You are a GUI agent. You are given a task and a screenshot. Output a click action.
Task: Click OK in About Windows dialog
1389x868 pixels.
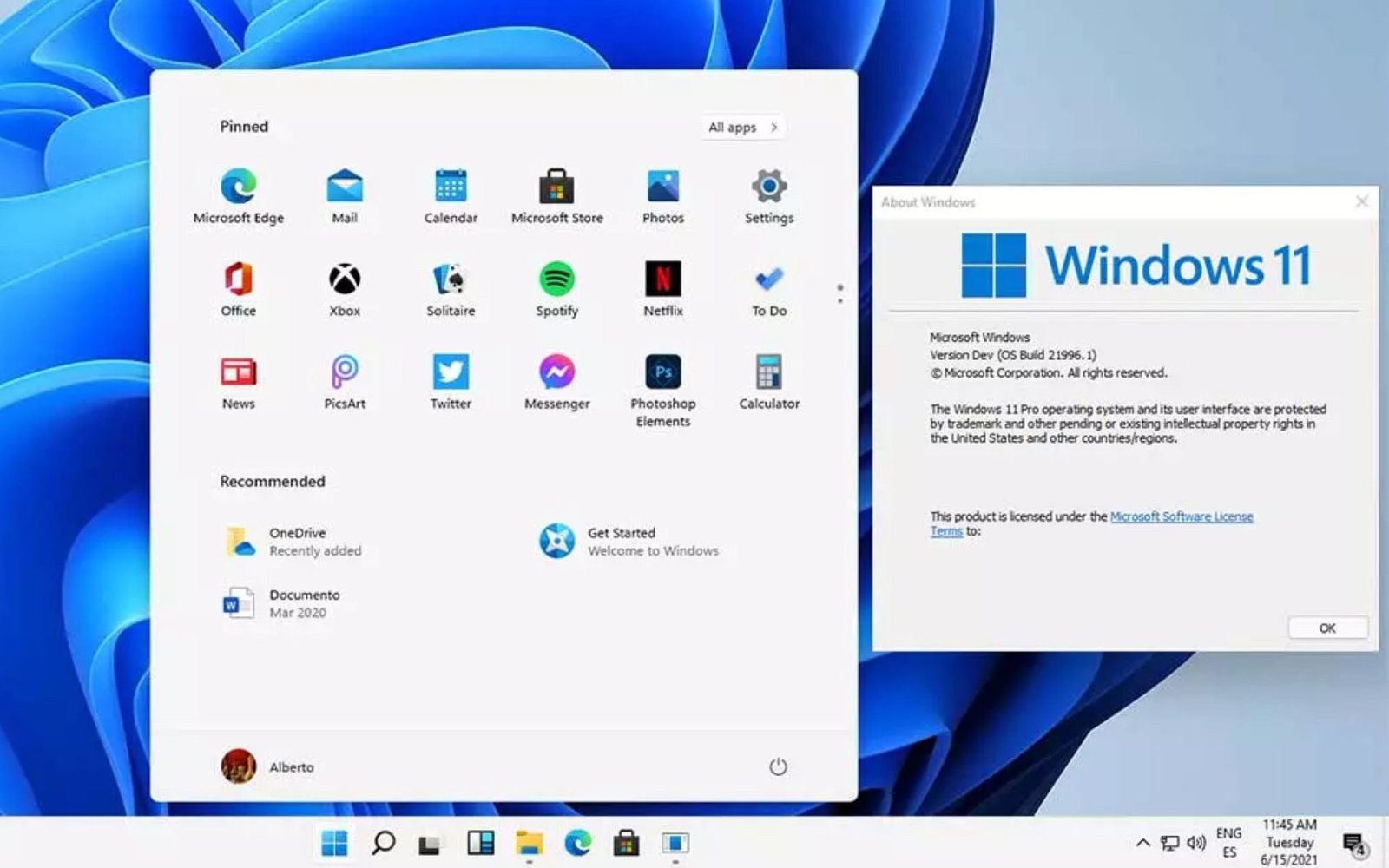[x=1327, y=628]
